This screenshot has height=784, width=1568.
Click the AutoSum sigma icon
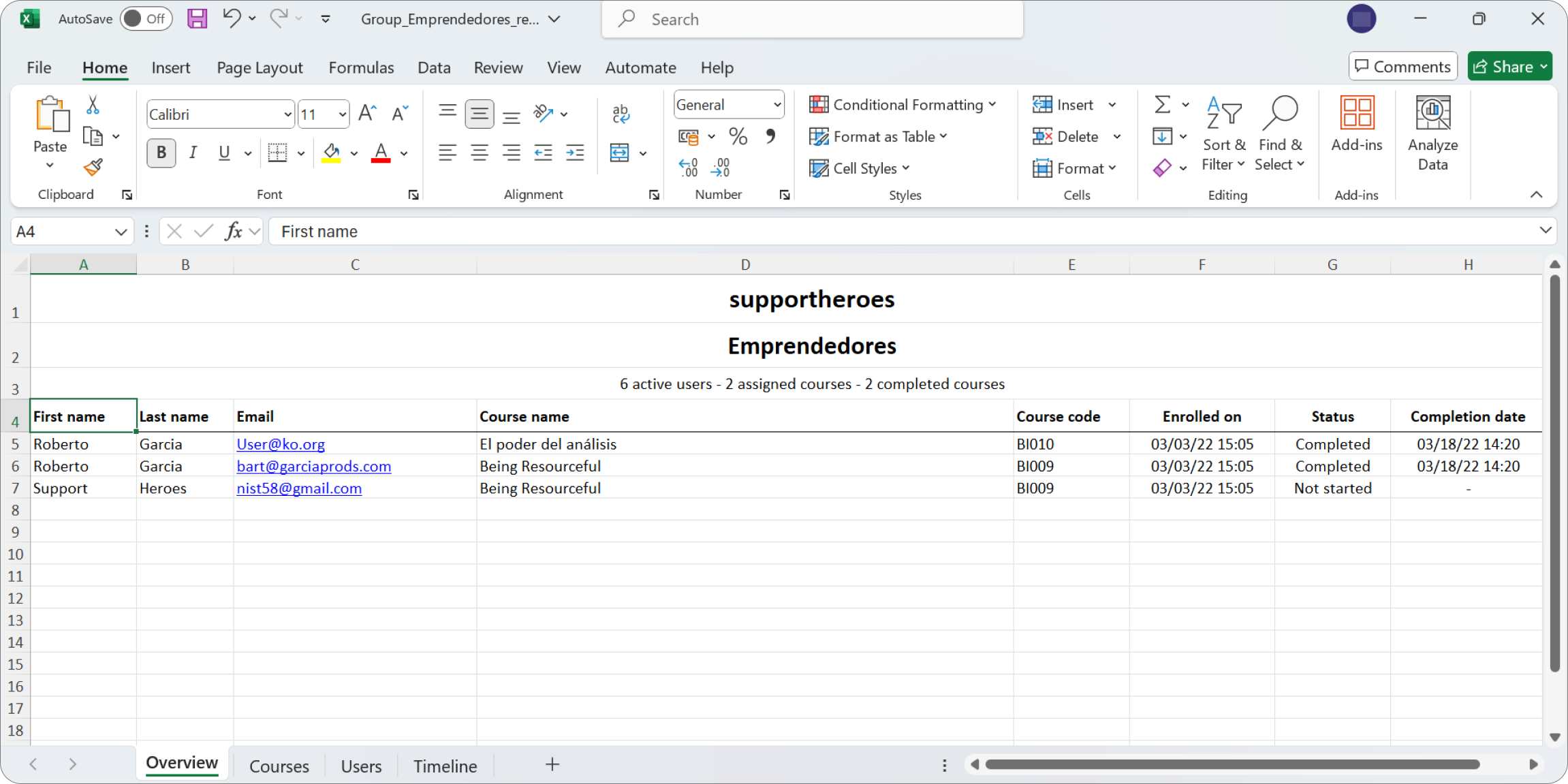(x=1163, y=104)
